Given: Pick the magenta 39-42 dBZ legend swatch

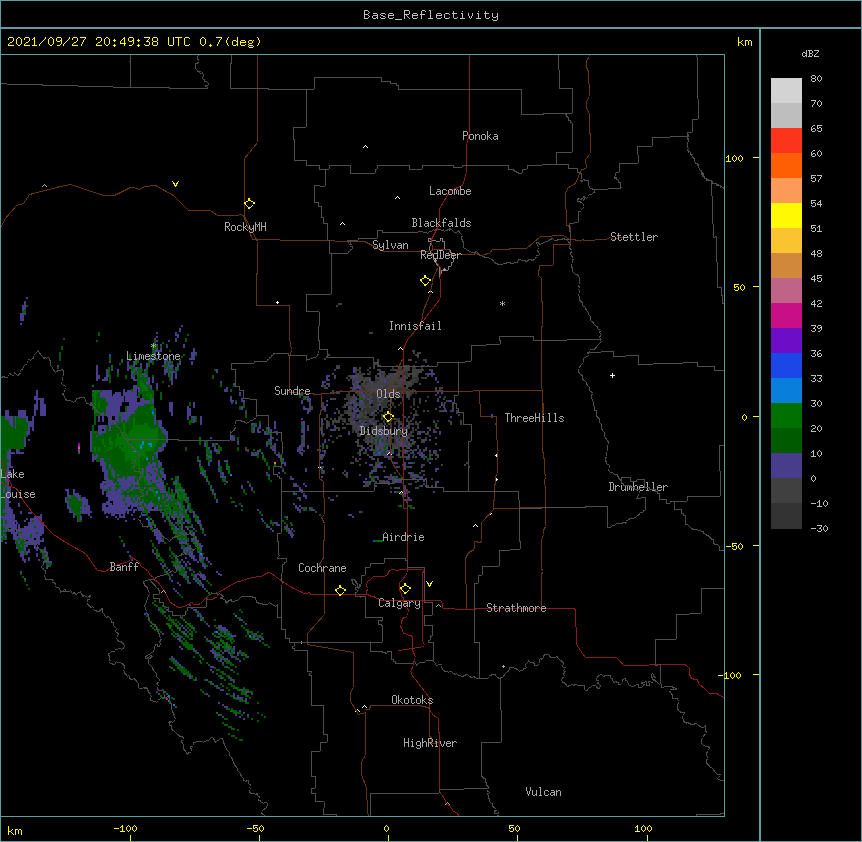Looking at the screenshot, I should [786, 315].
